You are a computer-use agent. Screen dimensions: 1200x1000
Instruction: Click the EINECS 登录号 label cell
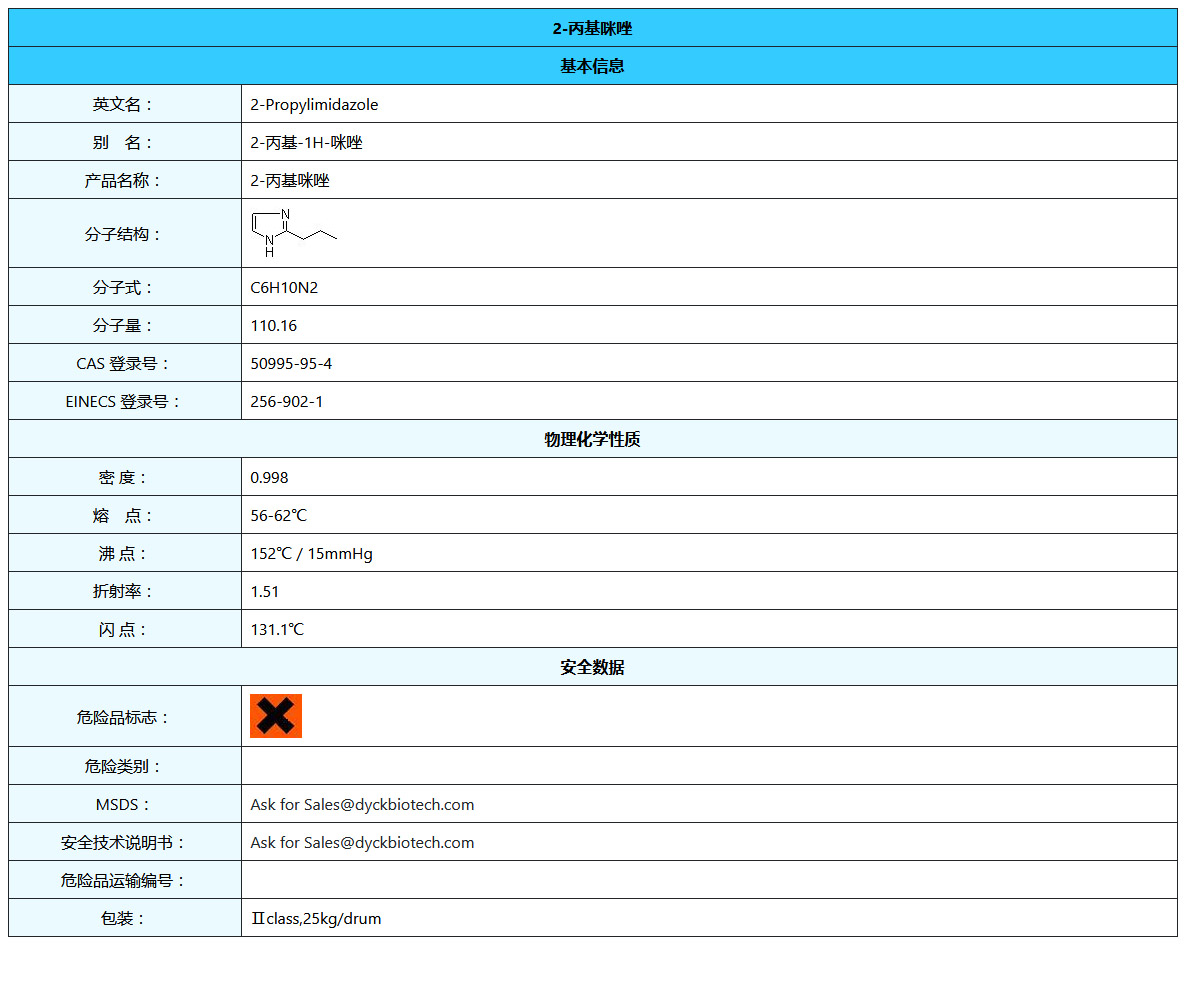coord(125,401)
